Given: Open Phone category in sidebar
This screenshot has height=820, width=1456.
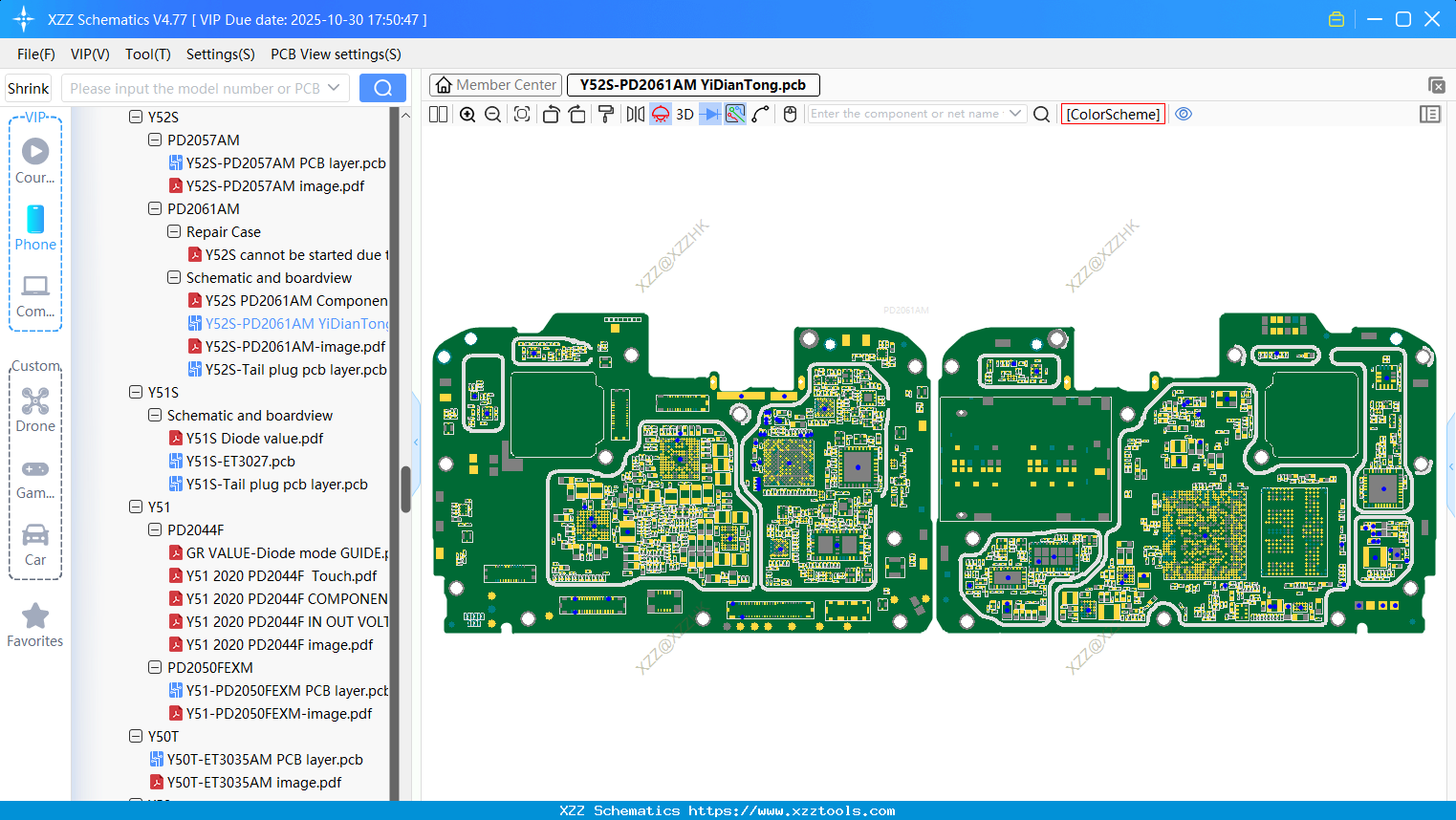Looking at the screenshot, I should point(35,228).
